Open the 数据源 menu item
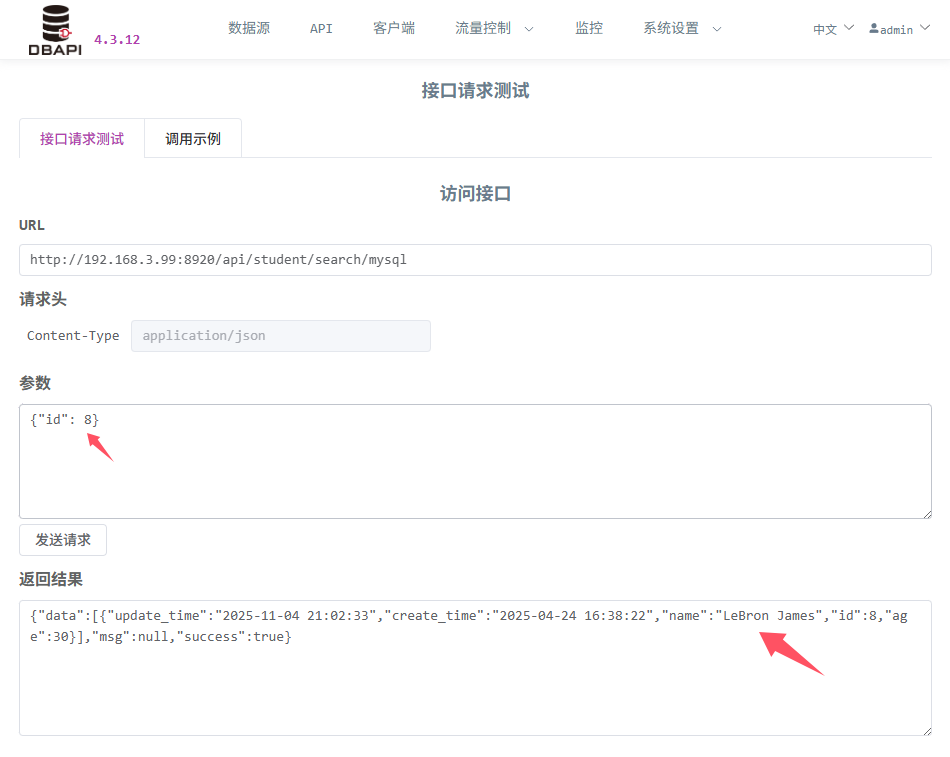Viewport: 950px width, 757px height. [249, 28]
